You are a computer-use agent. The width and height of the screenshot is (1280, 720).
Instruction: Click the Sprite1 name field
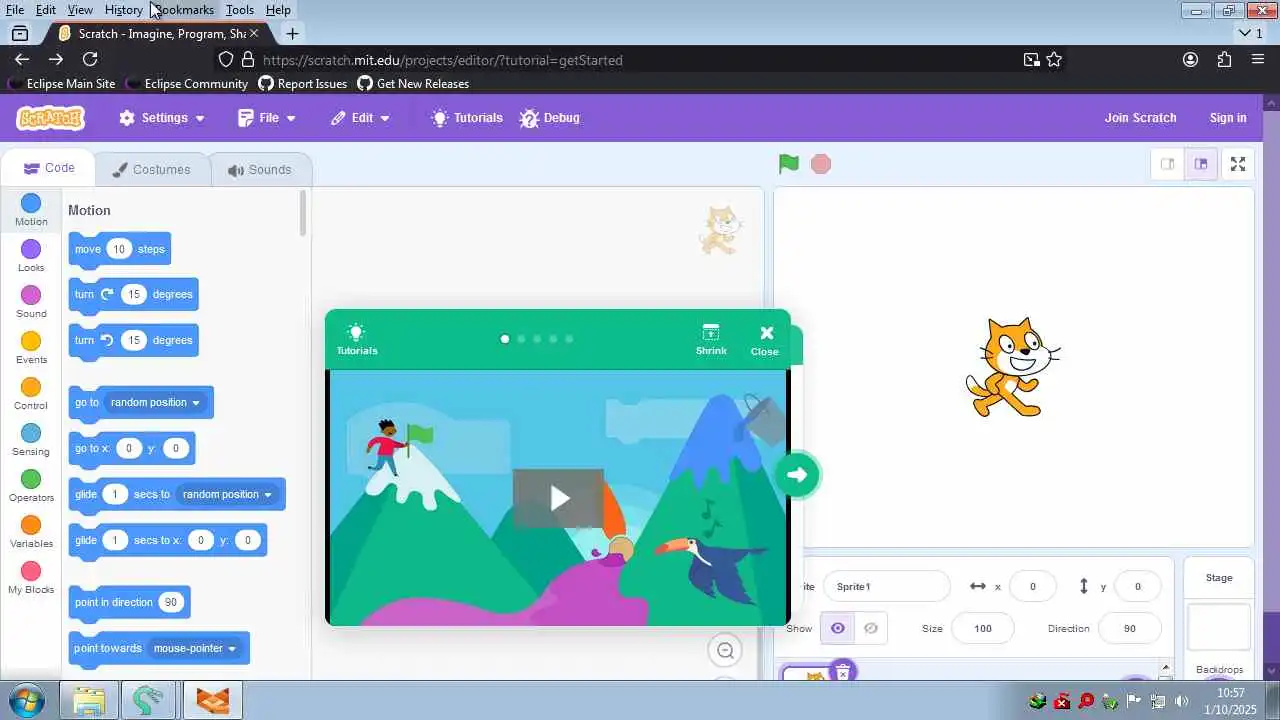[x=886, y=586]
